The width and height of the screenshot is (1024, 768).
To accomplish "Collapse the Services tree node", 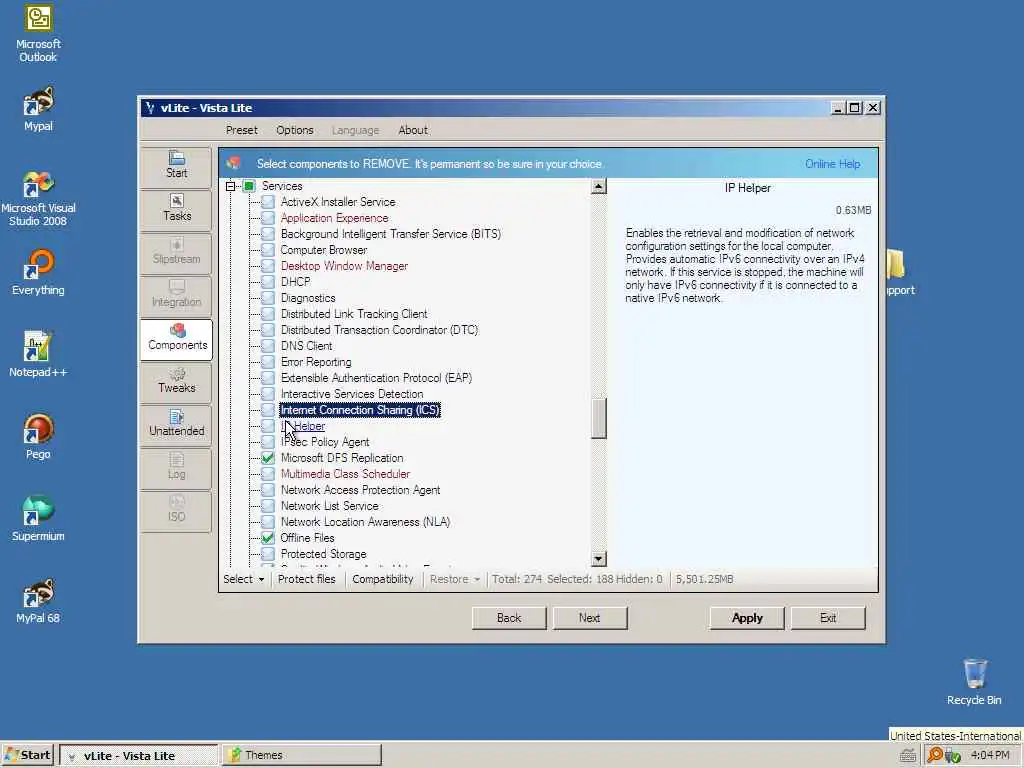I will pyautogui.click(x=231, y=186).
